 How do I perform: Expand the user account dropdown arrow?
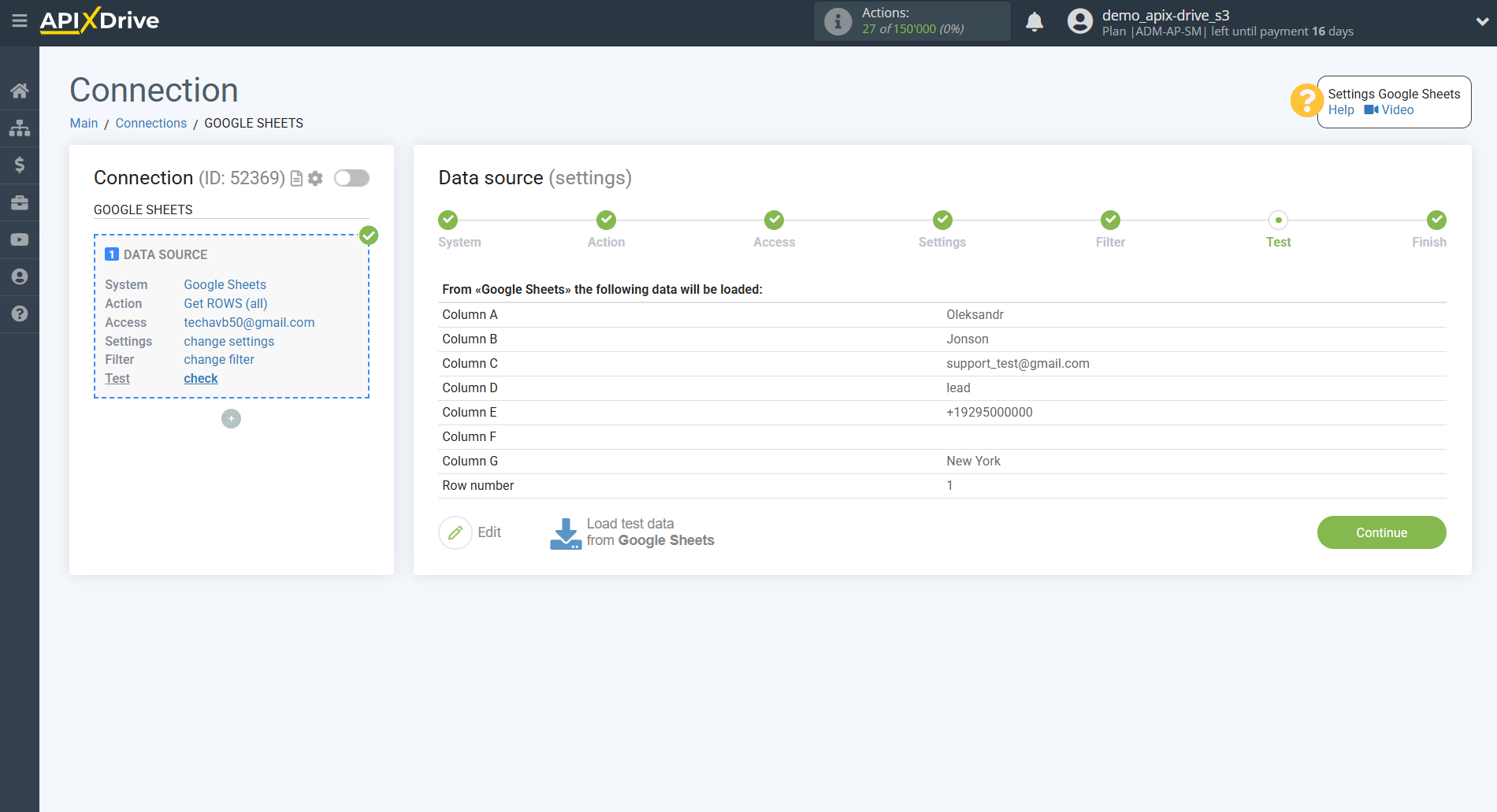pos(1481,22)
